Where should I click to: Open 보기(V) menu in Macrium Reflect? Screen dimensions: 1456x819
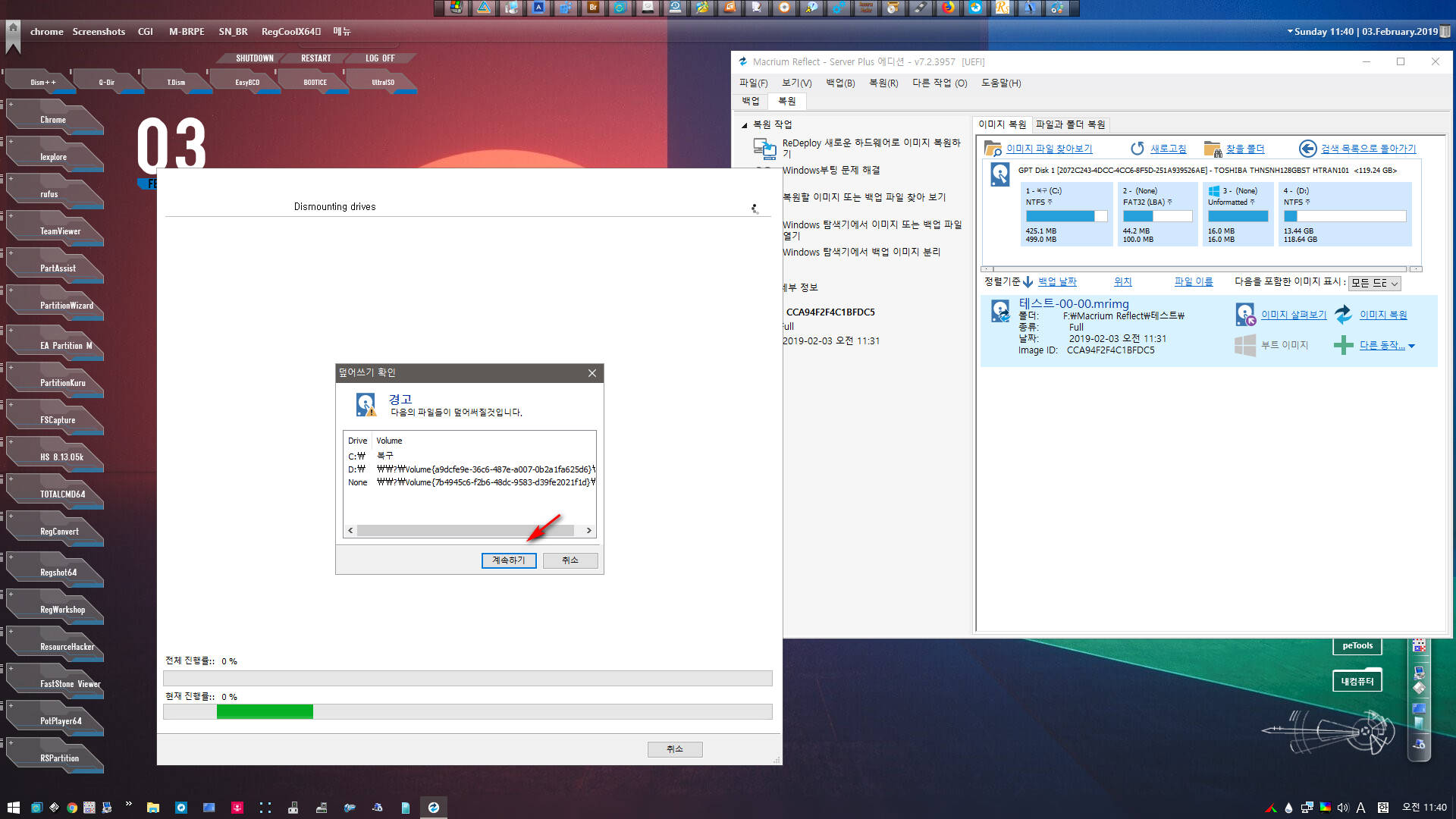point(796,83)
